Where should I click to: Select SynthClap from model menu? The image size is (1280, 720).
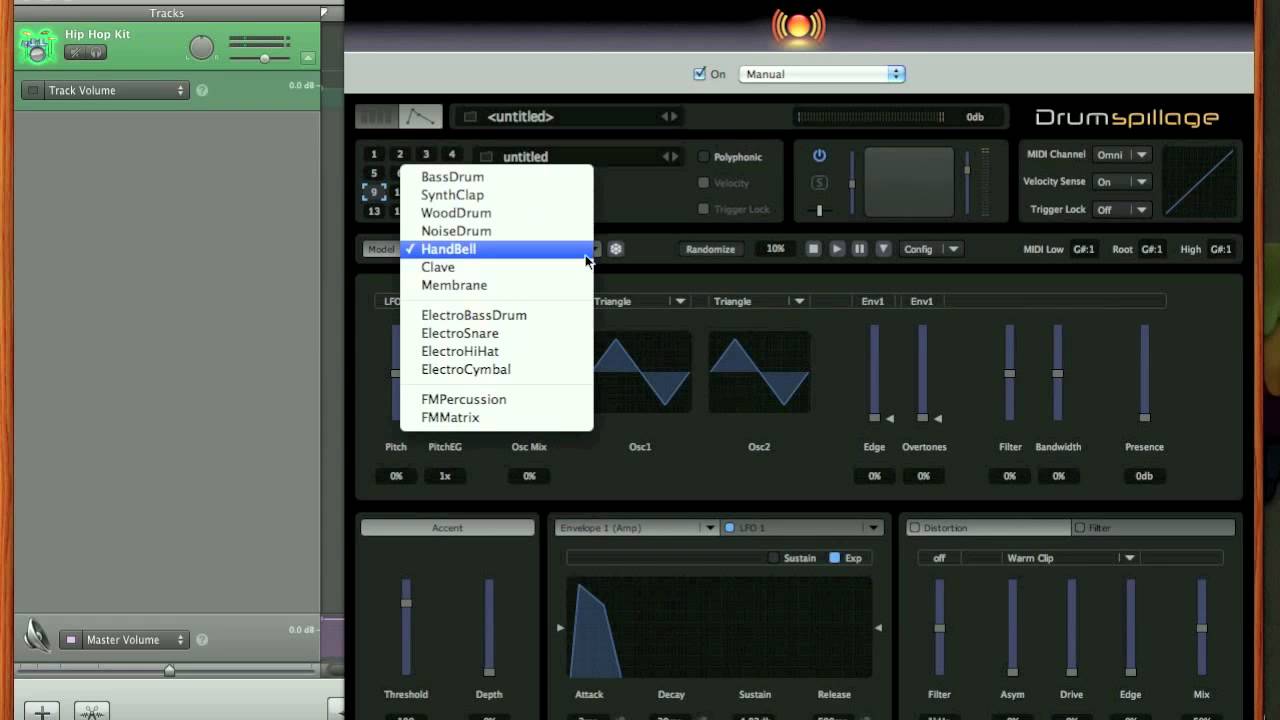(x=497, y=195)
